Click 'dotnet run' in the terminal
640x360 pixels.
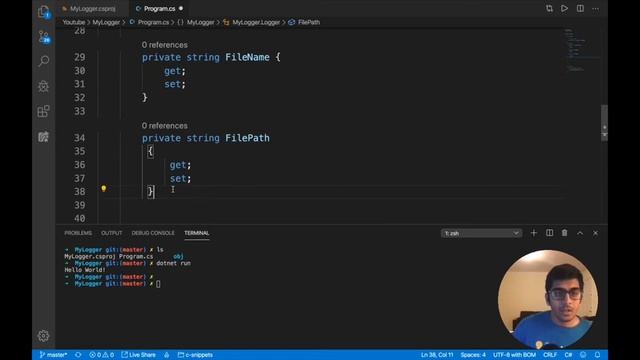click(173, 263)
